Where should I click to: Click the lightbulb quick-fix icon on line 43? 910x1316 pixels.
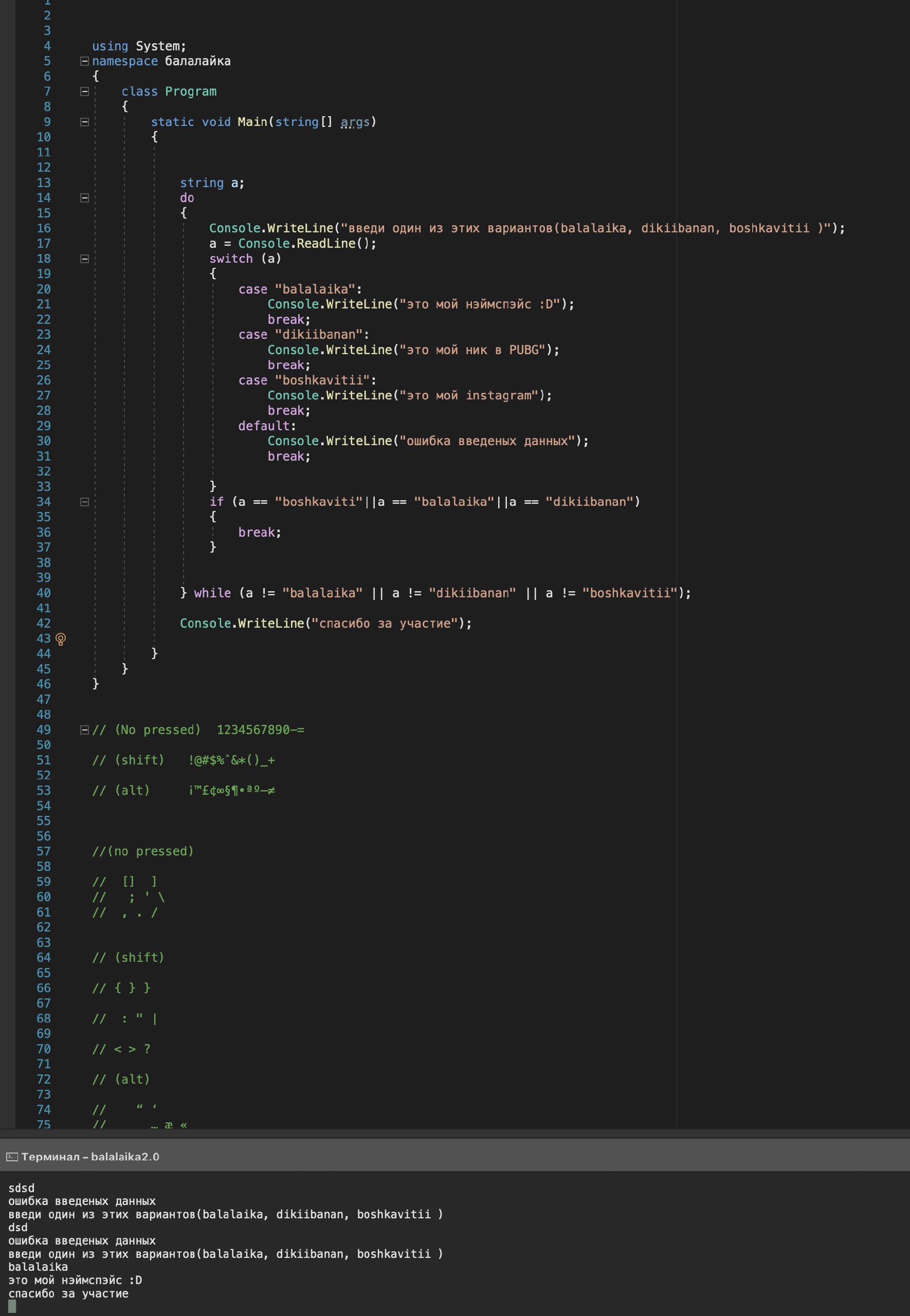click(61, 639)
